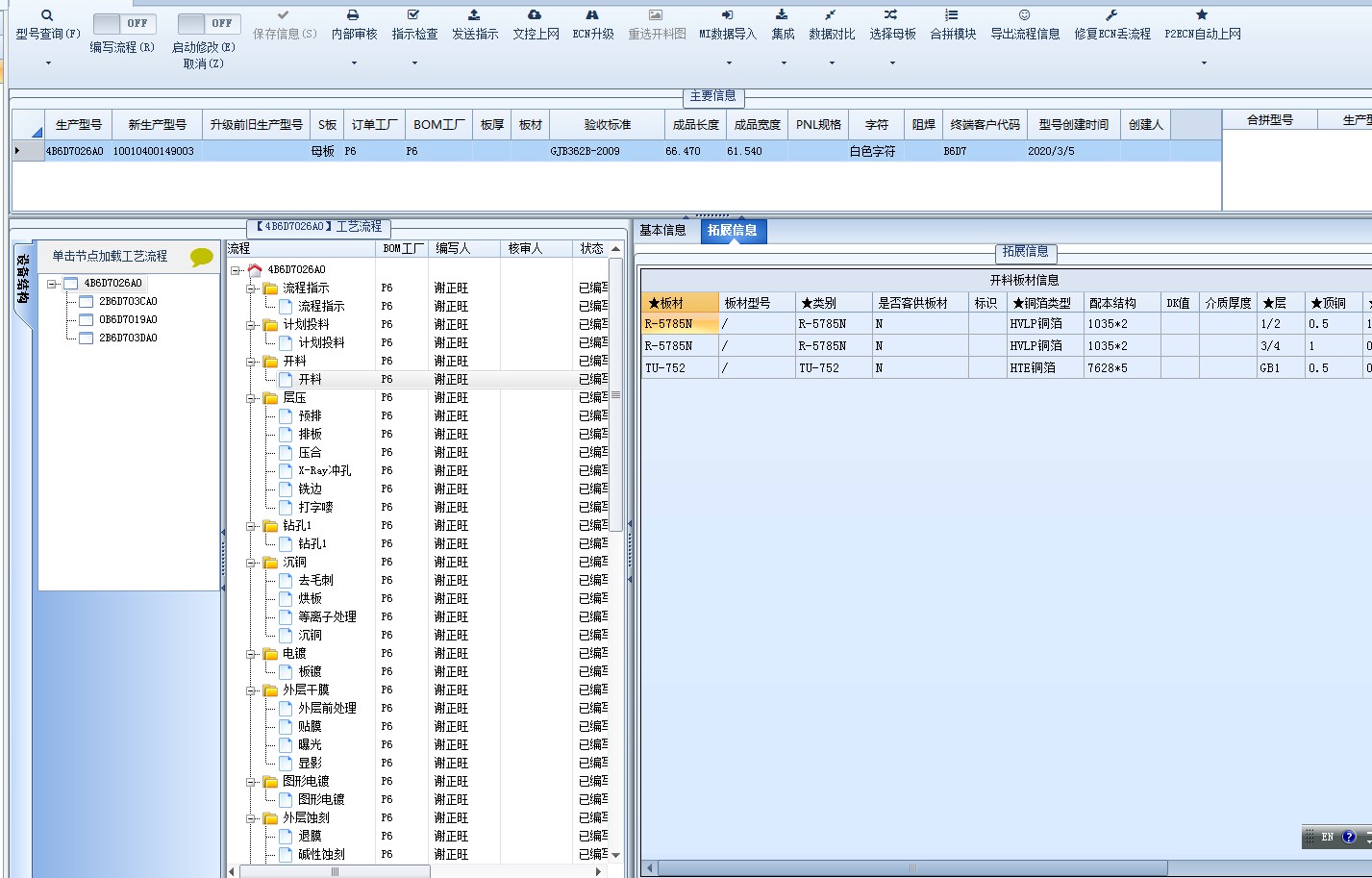The height and width of the screenshot is (878, 1372).
Task: Click 导出流程信息 smiley icon
Action: tap(1025, 15)
